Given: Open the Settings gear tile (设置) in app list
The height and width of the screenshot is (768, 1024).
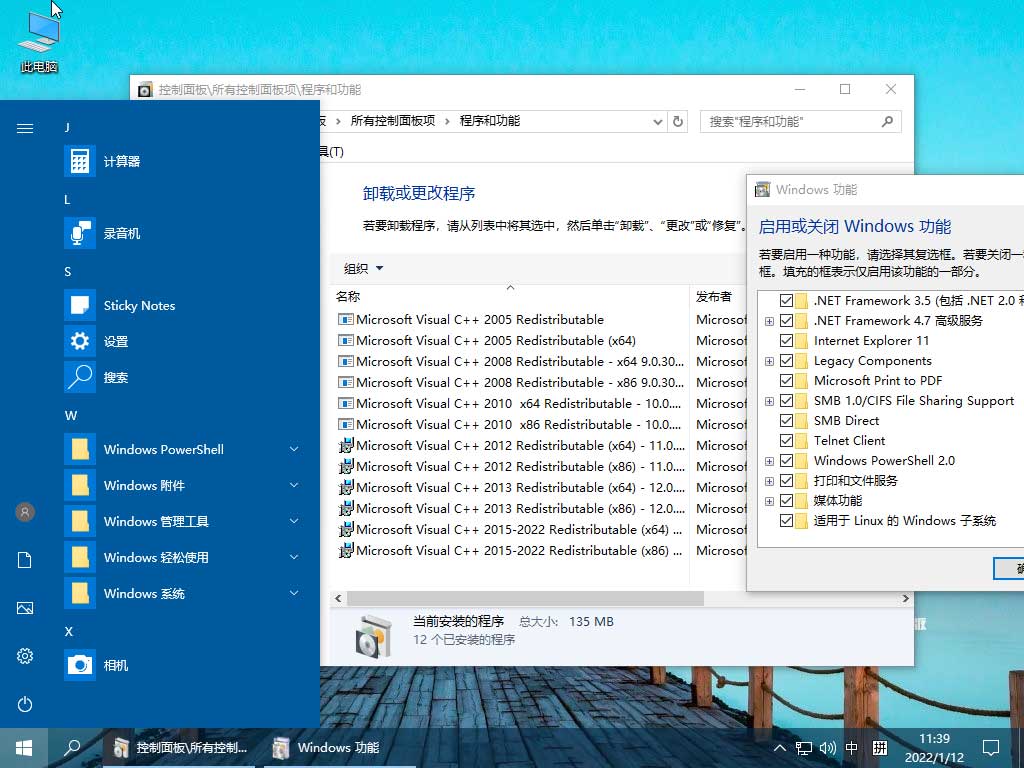Looking at the screenshot, I should click(80, 341).
